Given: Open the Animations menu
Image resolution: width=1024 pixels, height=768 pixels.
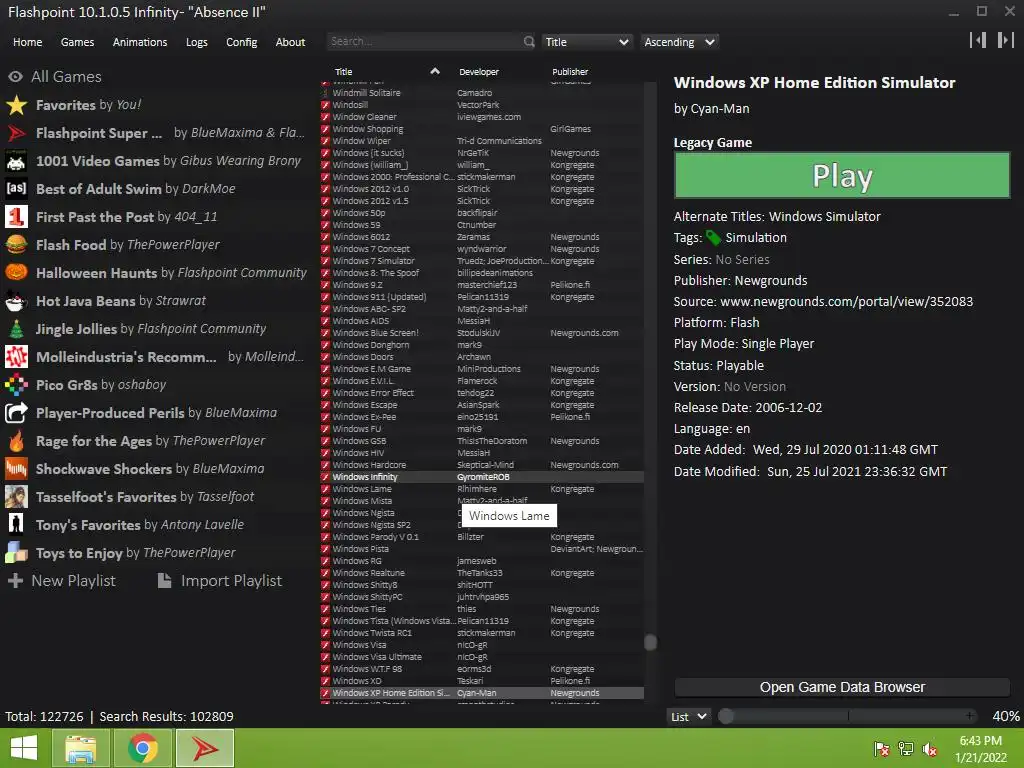Looking at the screenshot, I should click(x=140, y=42).
